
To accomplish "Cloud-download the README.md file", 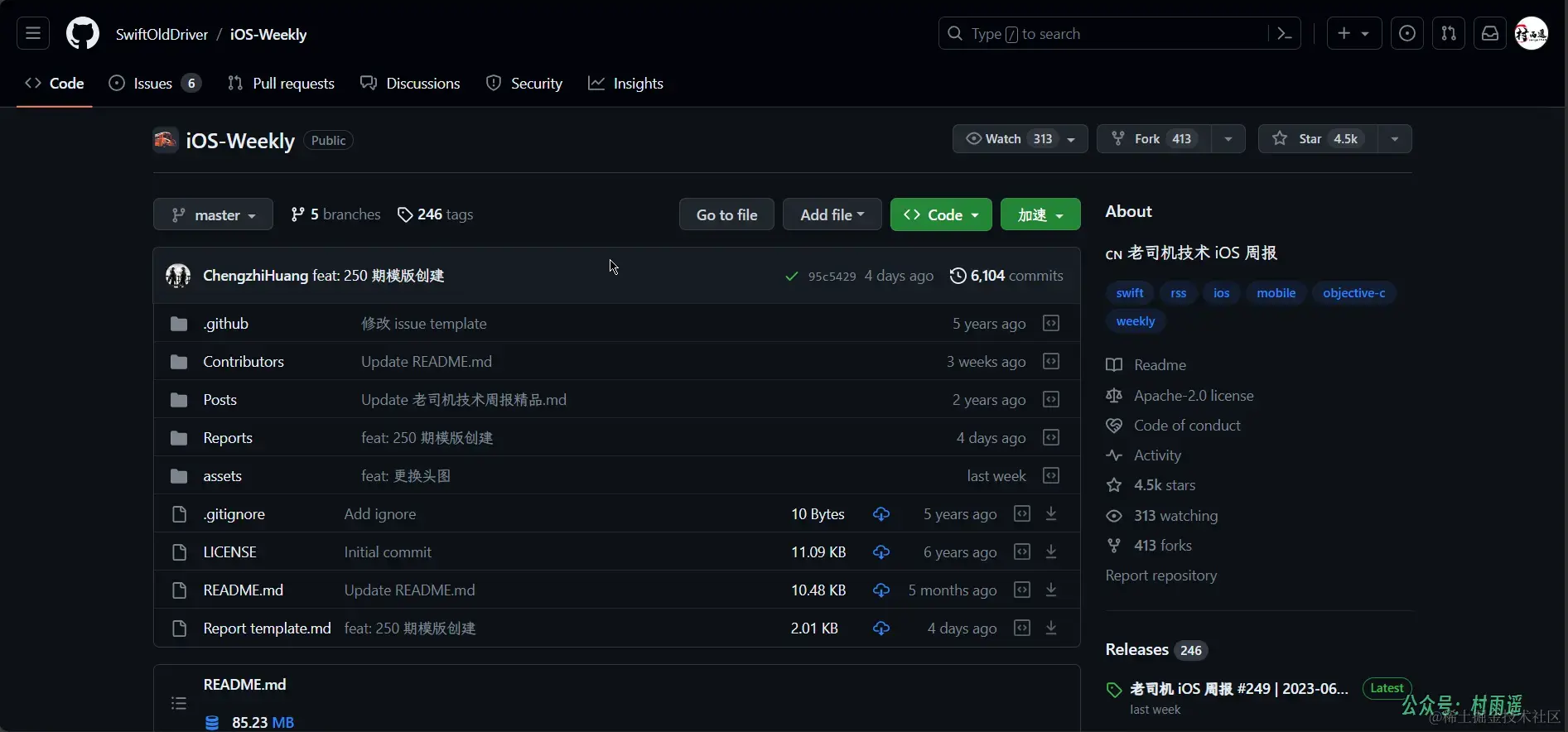I will click(881, 590).
